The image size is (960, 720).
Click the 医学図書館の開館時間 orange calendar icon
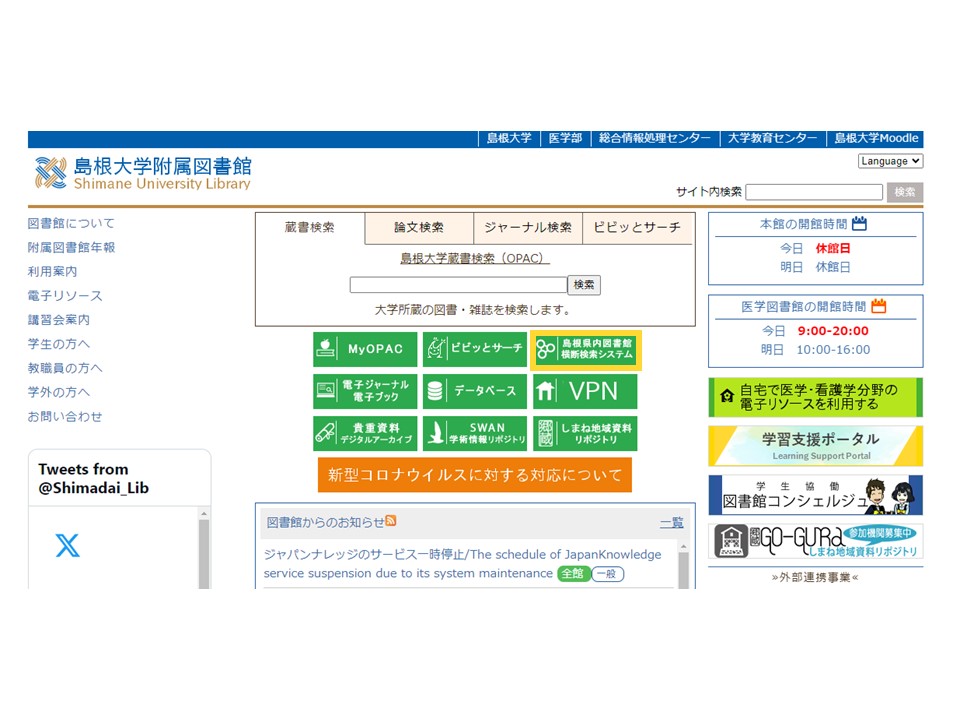pyautogui.click(x=878, y=306)
